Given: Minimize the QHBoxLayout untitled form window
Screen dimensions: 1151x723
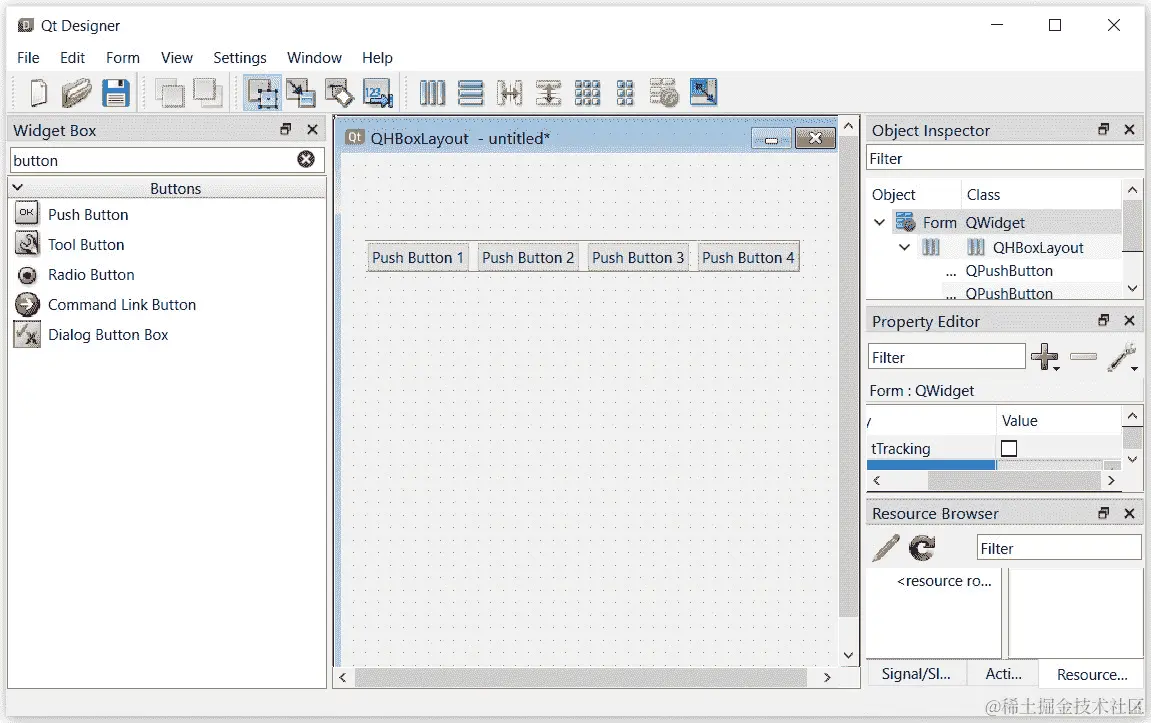Looking at the screenshot, I should 771,138.
